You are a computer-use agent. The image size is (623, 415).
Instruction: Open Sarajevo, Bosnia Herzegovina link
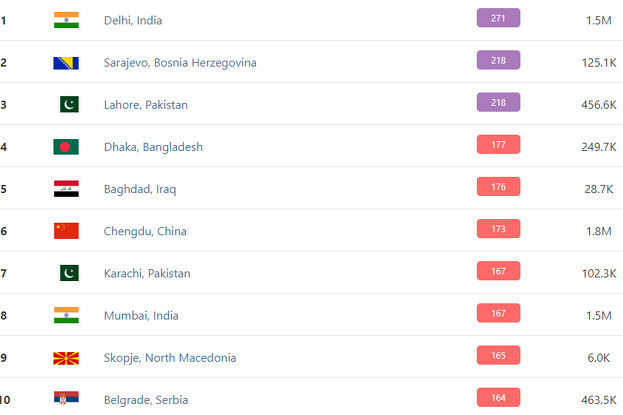(x=180, y=62)
